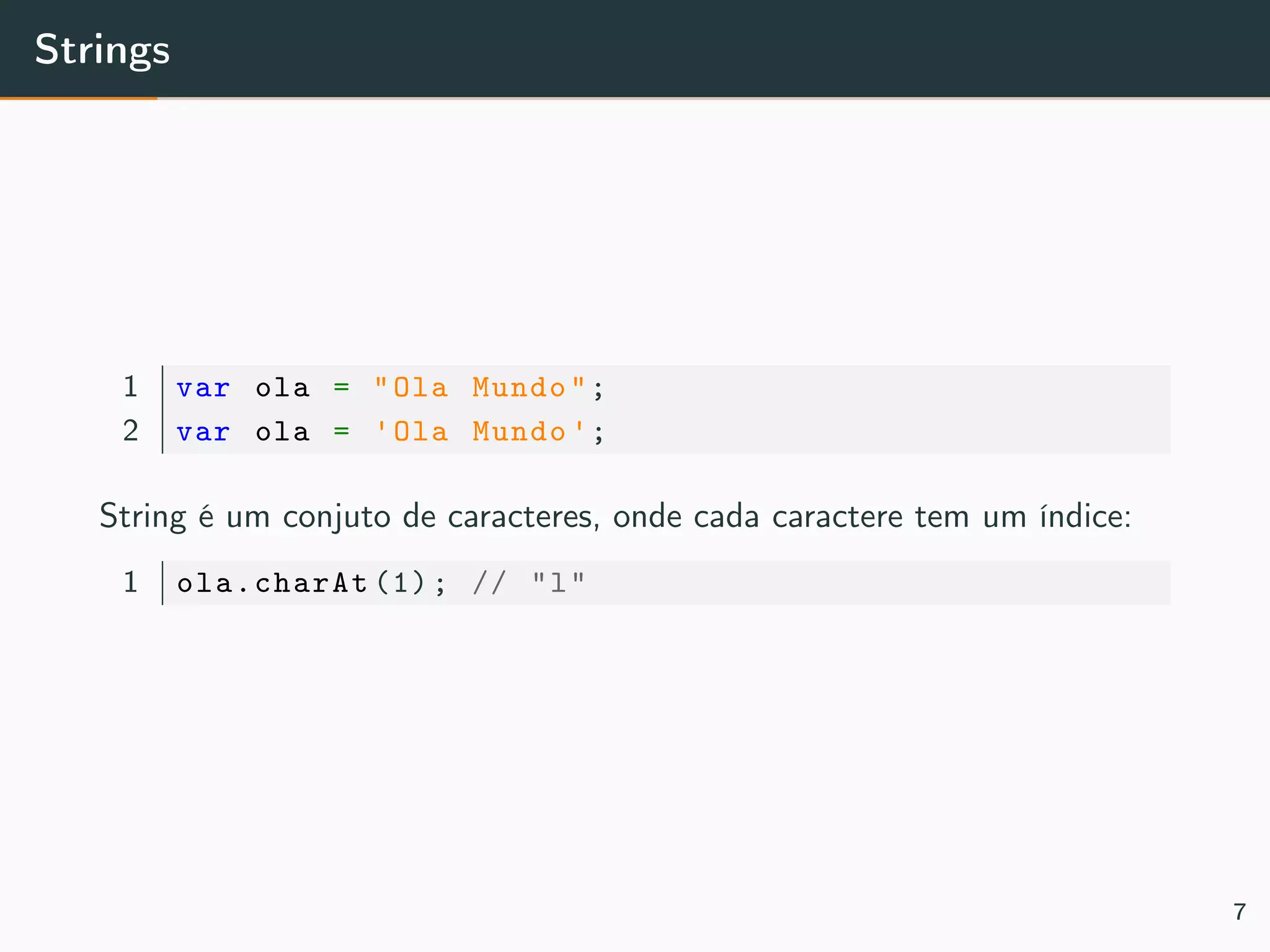Click the blue "var" keyword on code line 2
The image size is (1270, 952).
click(203, 433)
